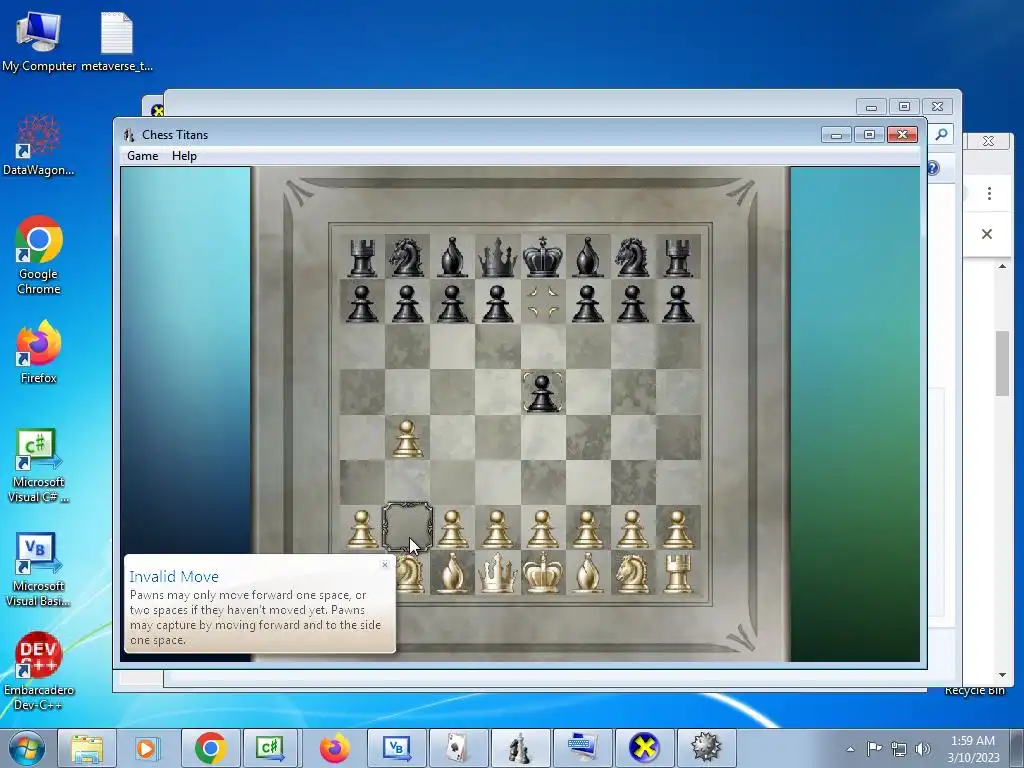Select the white bishop on c1
Screen dimensions: 1024x768
tap(452, 573)
